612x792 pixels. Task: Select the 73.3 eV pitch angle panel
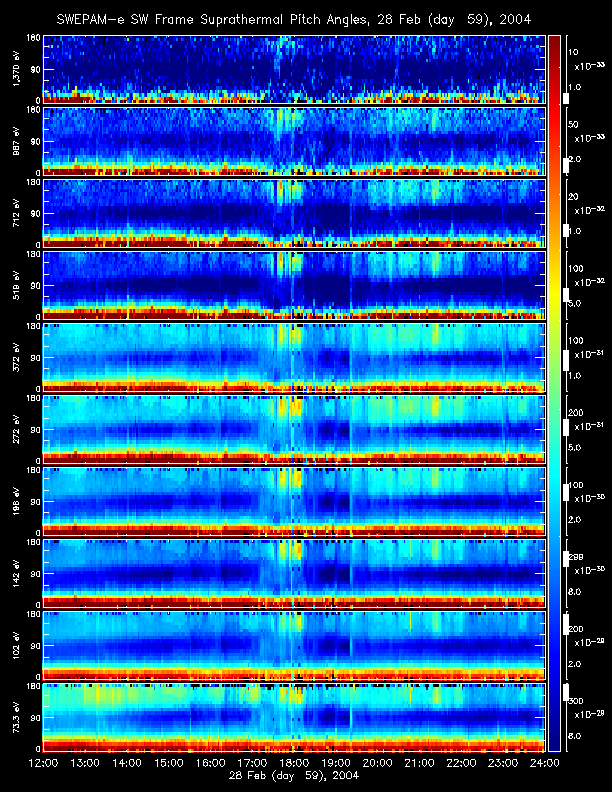pos(294,717)
